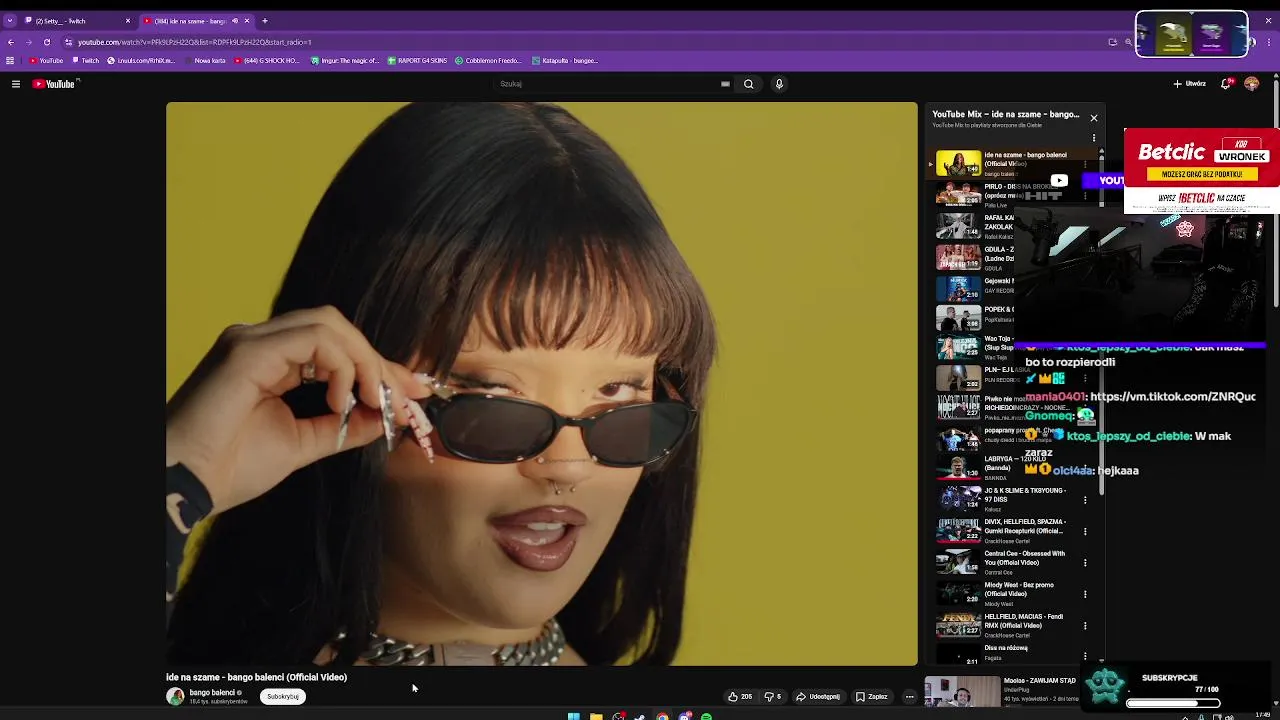Dislike the video with thumbs down
This screenshot has width=1280, height=720.
773,697
